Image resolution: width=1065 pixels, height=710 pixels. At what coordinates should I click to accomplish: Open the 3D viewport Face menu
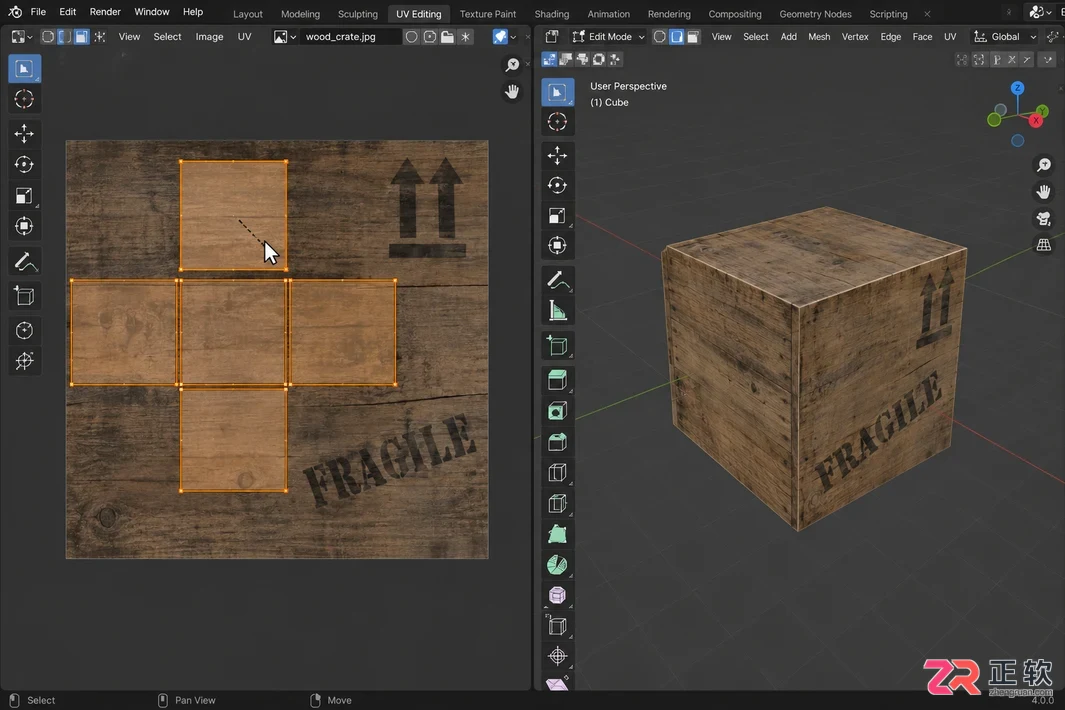coord(922,37)
